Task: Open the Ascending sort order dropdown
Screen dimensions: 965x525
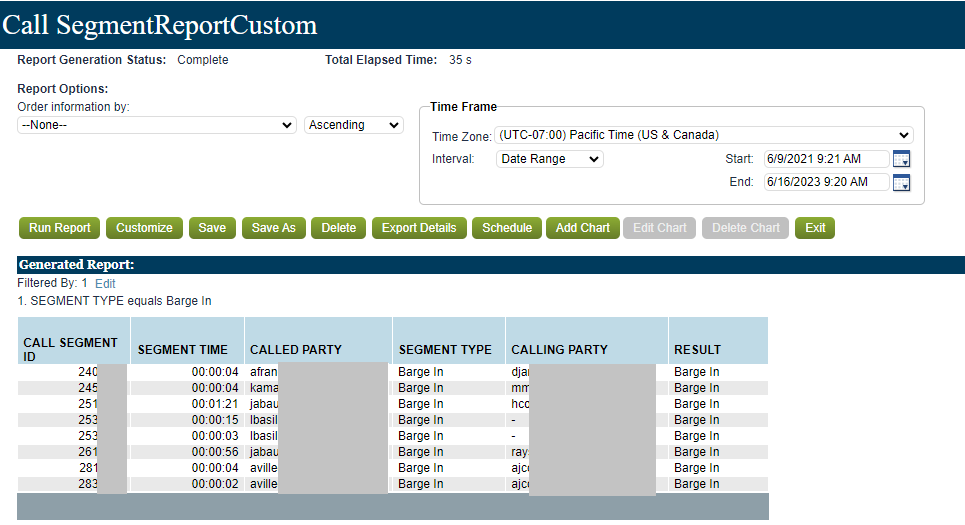Action: 354,125
